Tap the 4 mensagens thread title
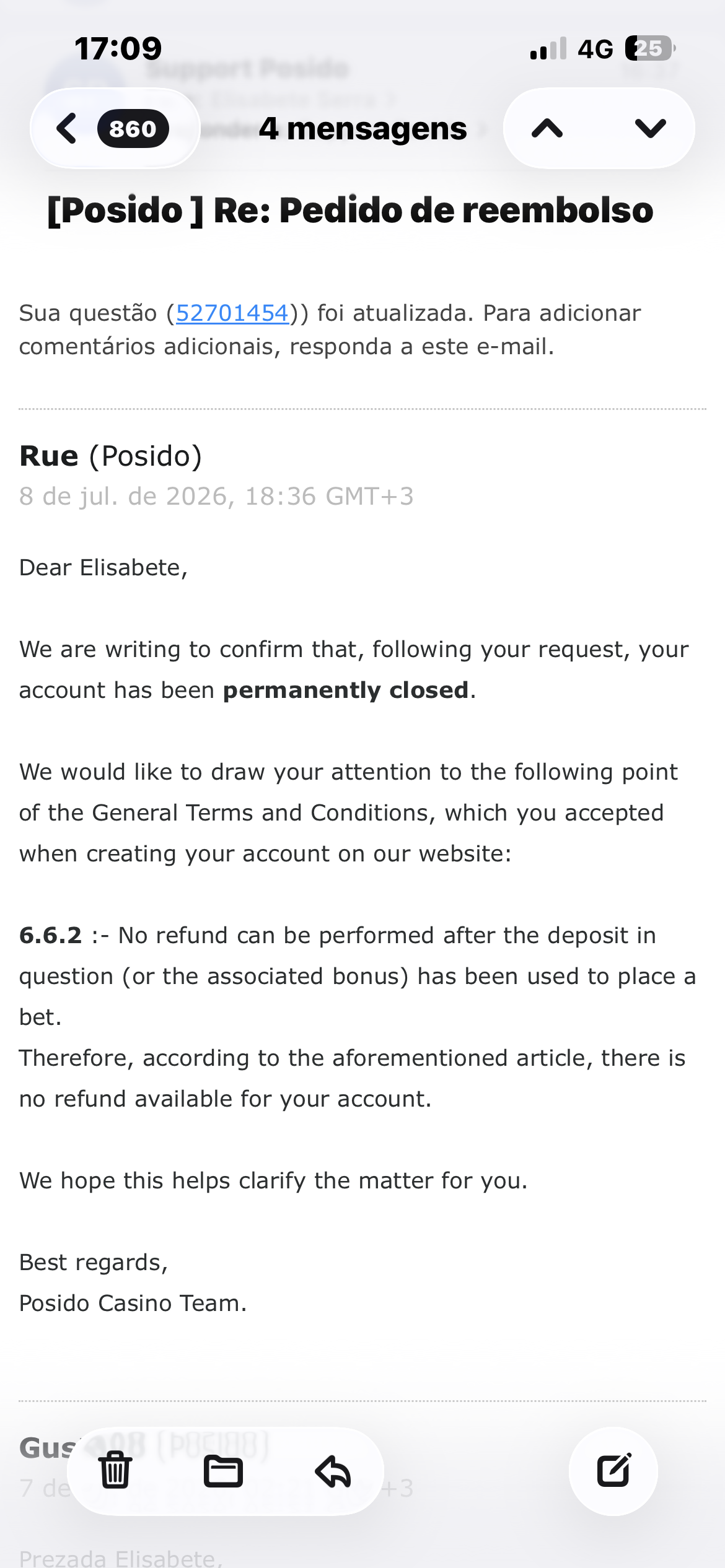 coord(362,129)
